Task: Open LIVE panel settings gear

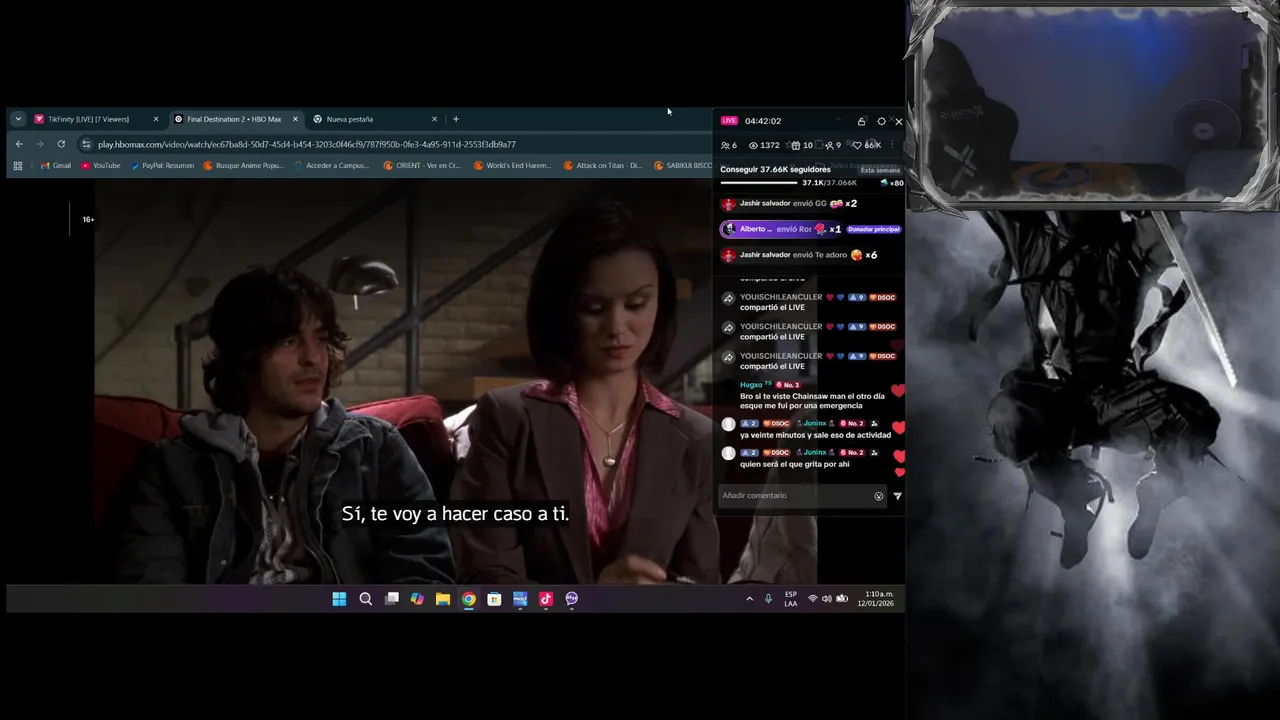Action: click(881, 121)
